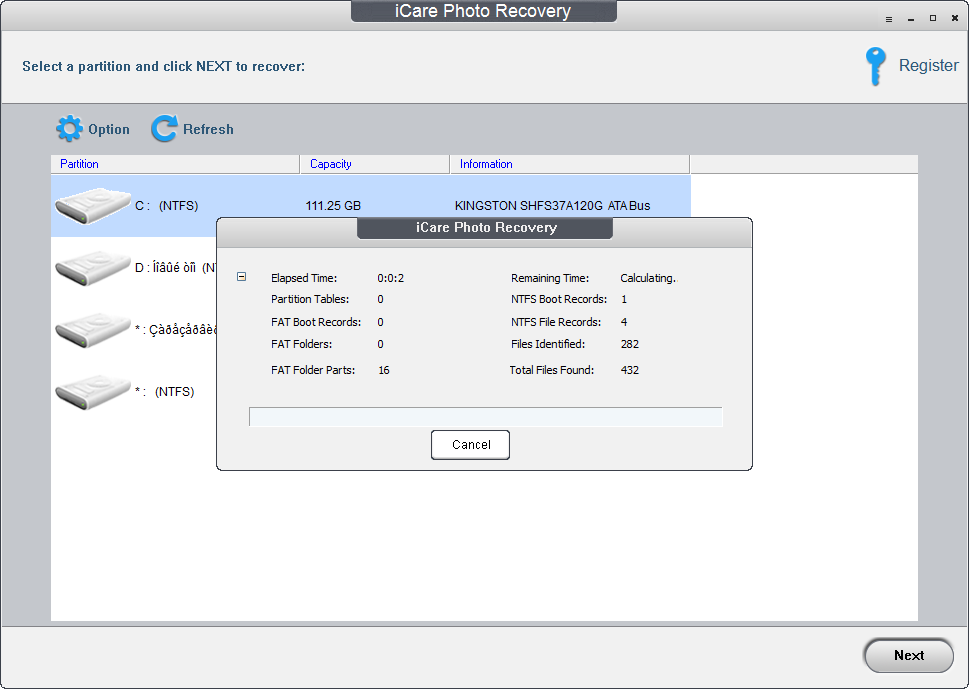
Task: Click the '282' files identified value
Action: pyautogui.click(x=630, y=344)
